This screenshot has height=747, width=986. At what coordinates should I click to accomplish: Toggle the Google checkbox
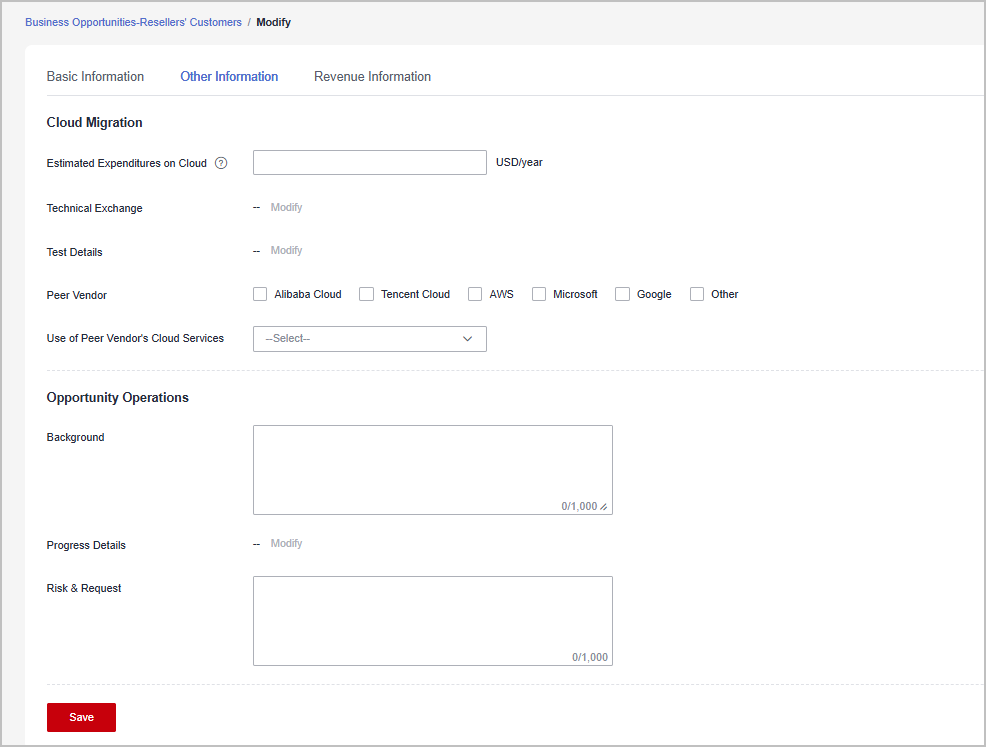coord(622,294)
